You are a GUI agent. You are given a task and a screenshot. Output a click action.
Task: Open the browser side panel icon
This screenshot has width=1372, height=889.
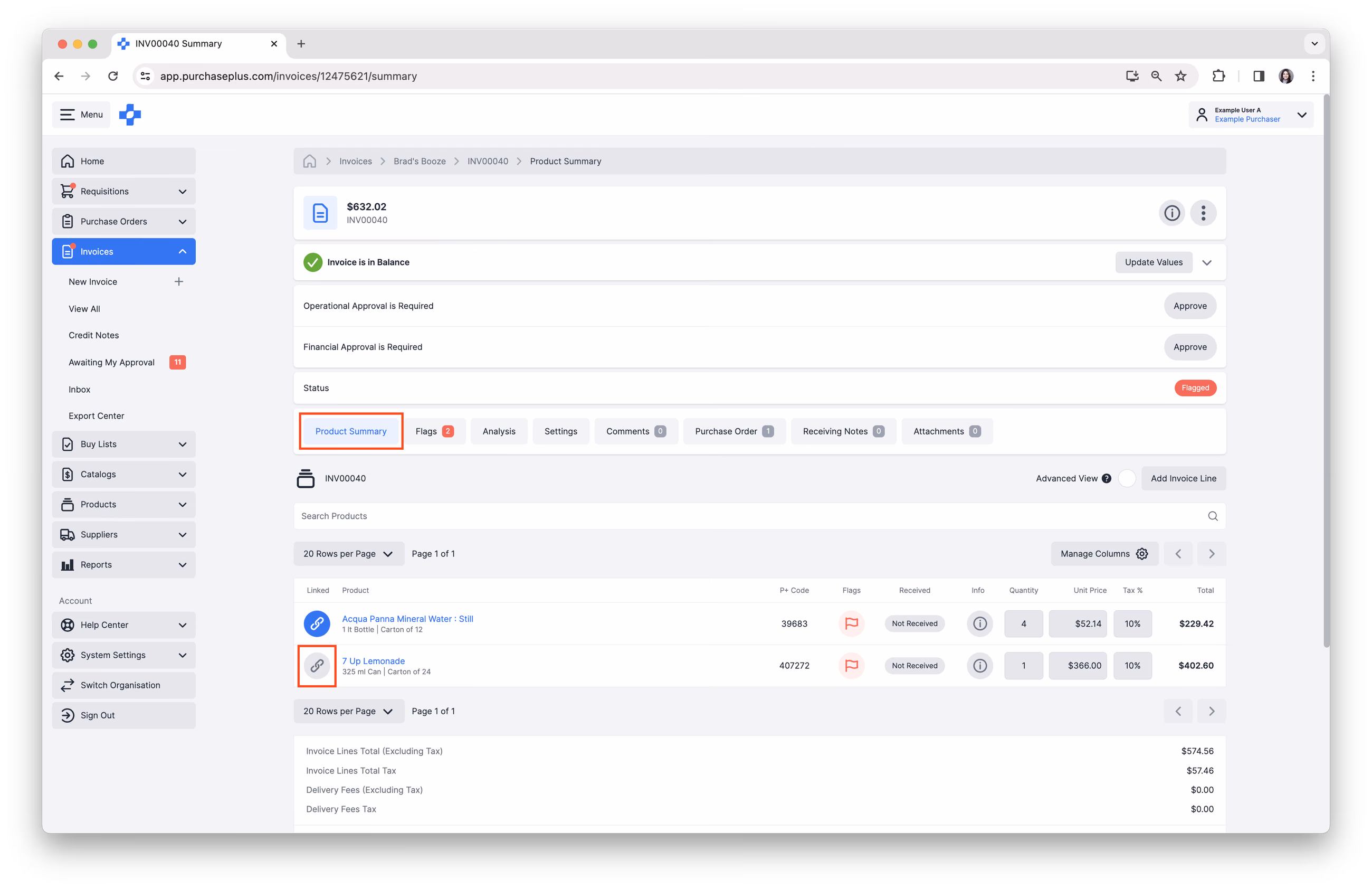pyautogui.click(x=1259, y=75)
